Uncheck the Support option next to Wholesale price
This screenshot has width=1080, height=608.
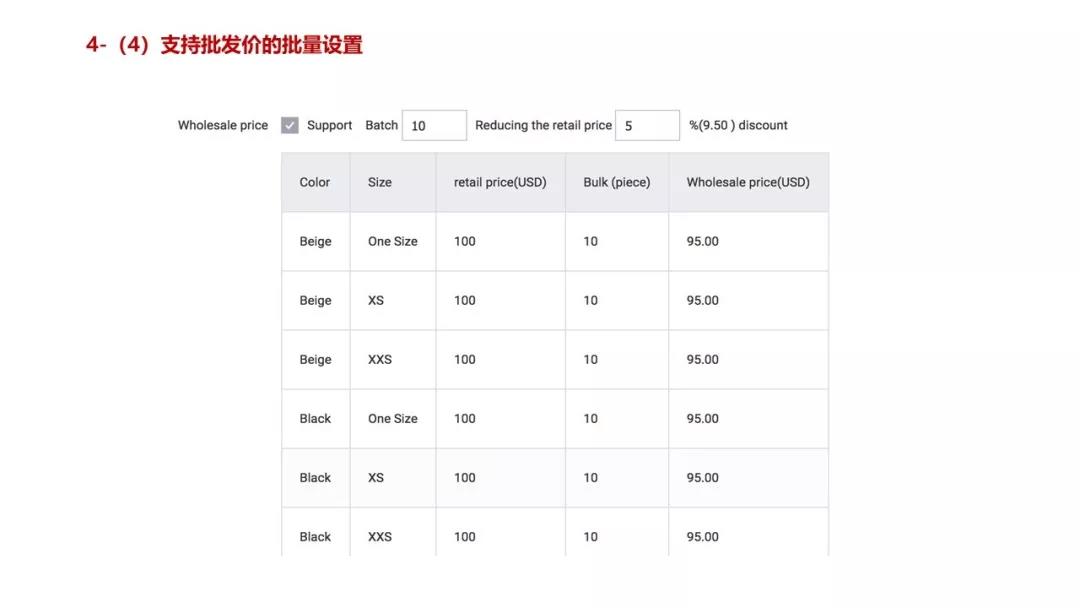[x=289, y=124]
